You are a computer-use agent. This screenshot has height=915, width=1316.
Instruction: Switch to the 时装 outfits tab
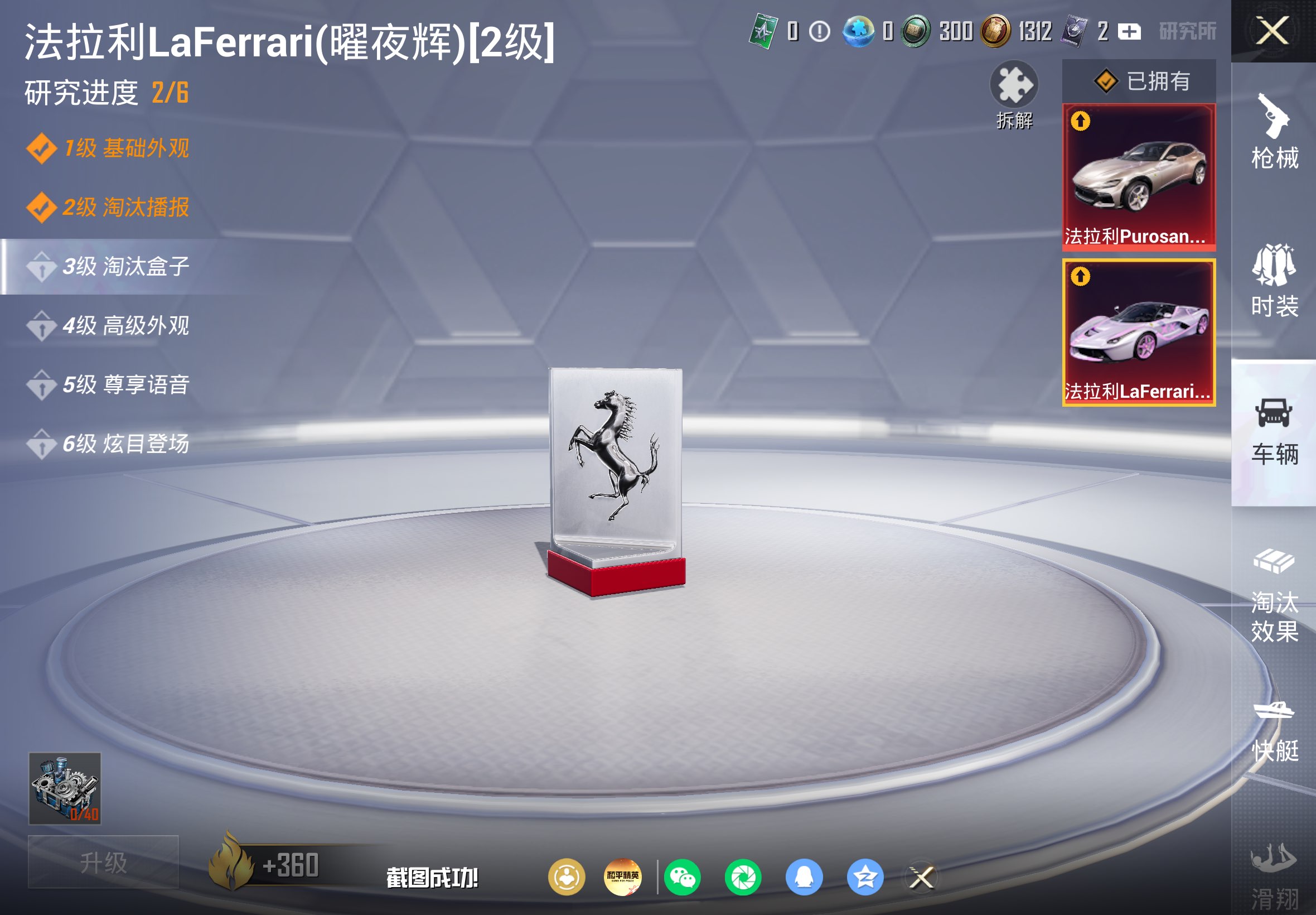coord(1274,280)
